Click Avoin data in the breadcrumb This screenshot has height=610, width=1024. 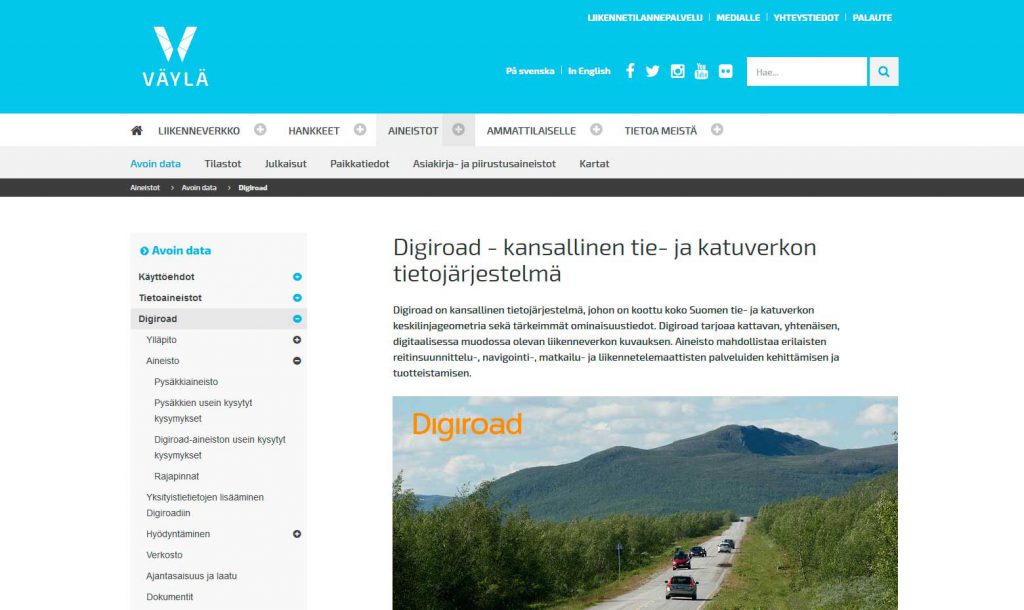click(x=199, y=187)
